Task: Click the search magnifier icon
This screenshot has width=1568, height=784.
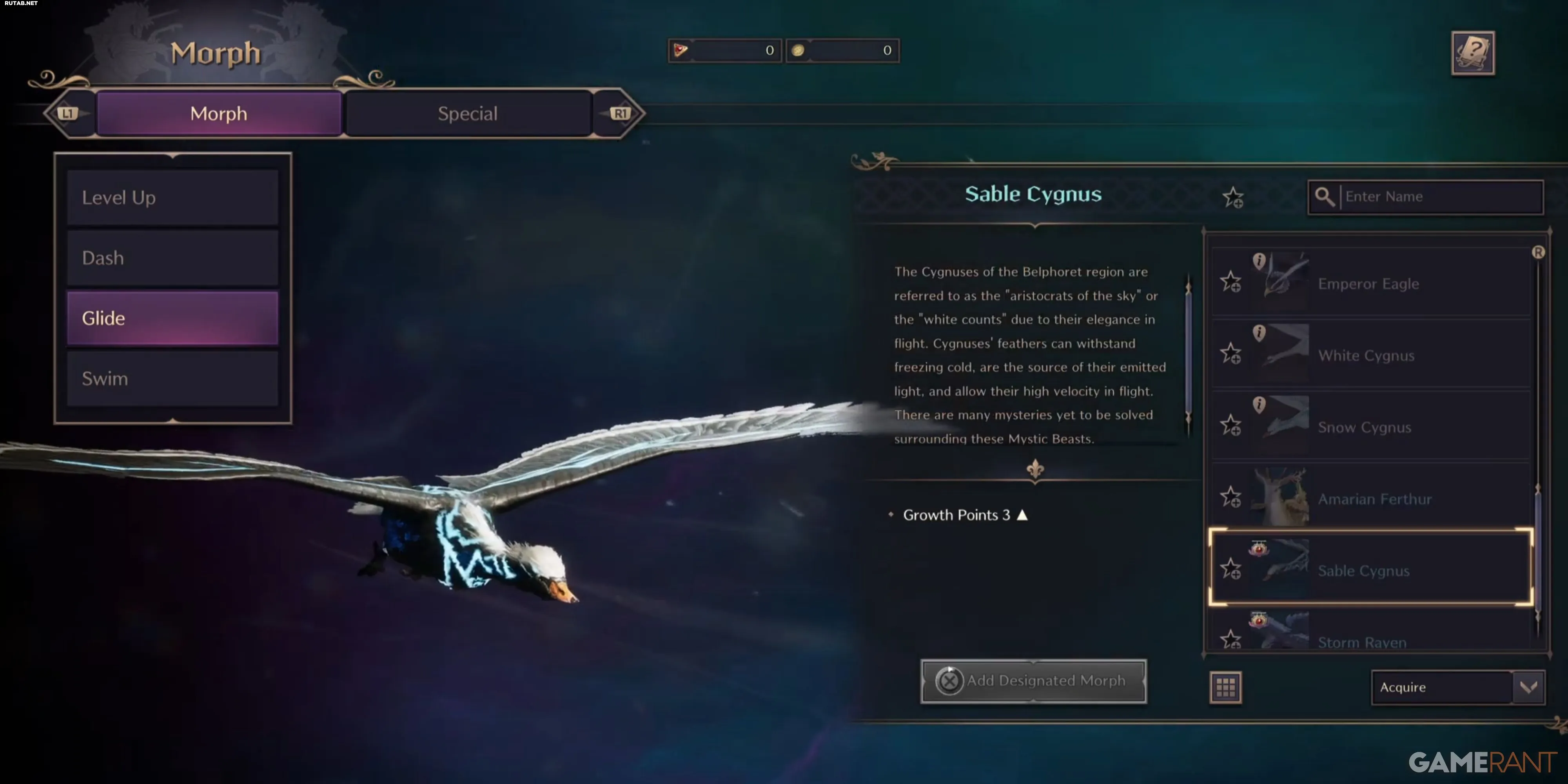Action: [1324, 196]
